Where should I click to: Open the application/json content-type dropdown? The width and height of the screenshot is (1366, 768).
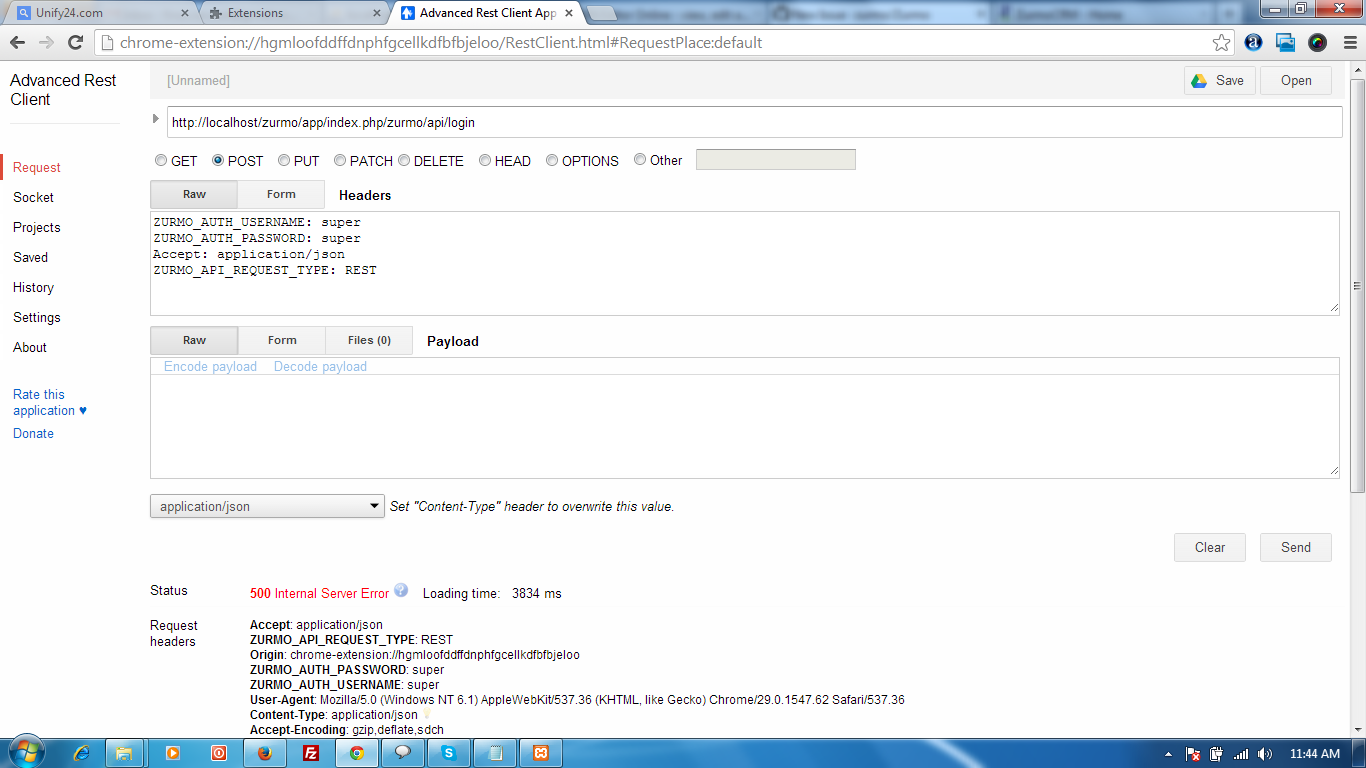coord(266,506)
